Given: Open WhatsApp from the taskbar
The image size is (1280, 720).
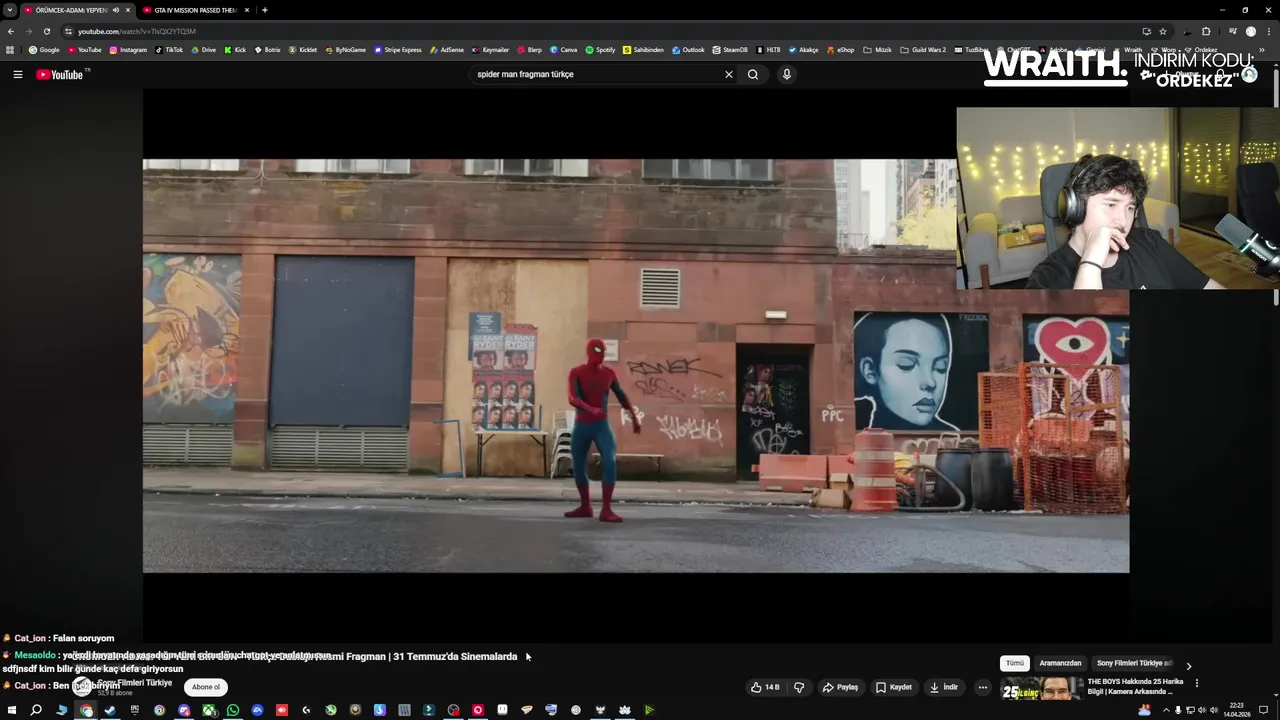Looking at the screenshot, I should [233, 710].
